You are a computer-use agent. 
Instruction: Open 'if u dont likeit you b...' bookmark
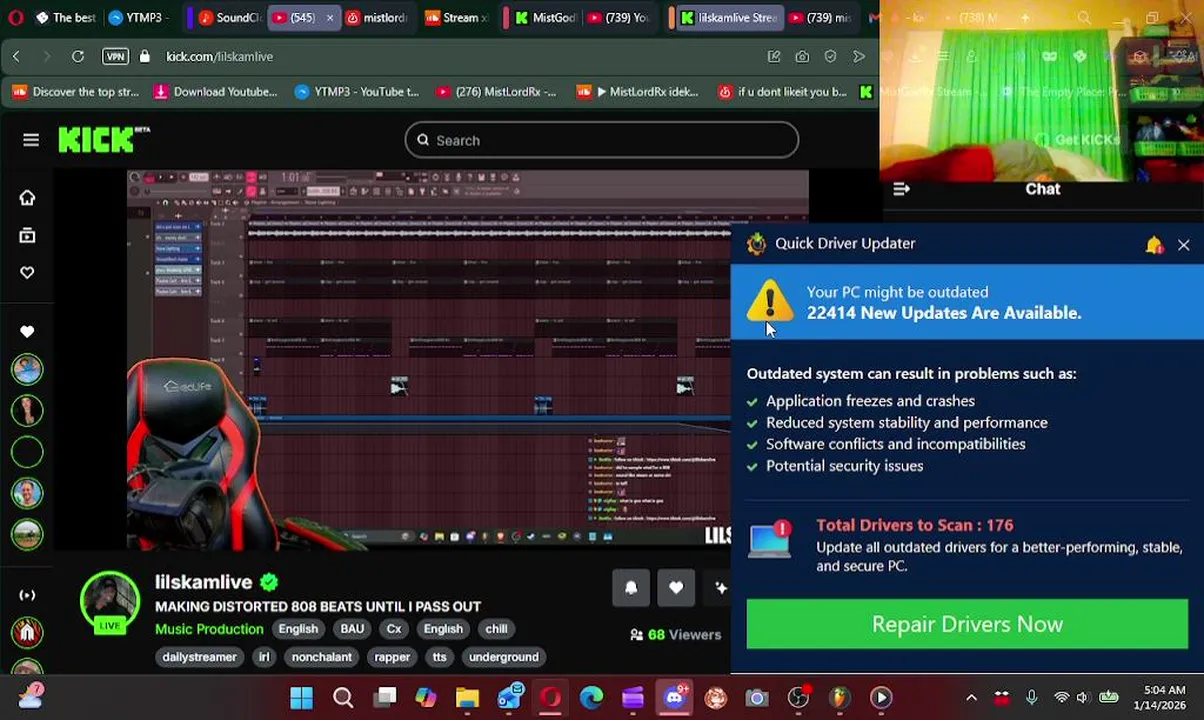[783, 92]
